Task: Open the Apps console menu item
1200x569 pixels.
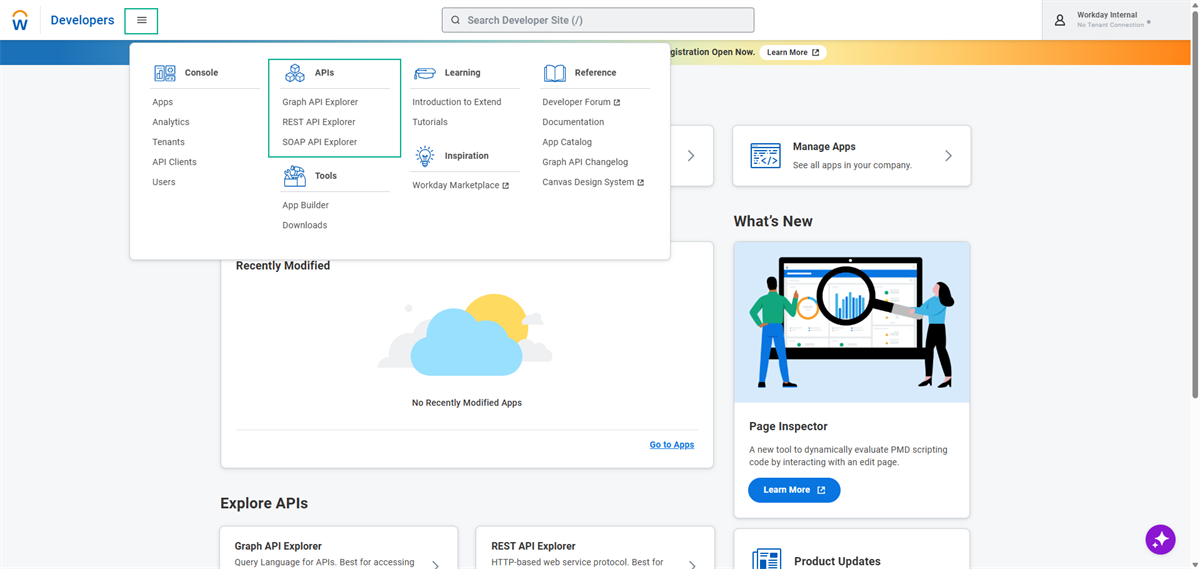Action: coord(163,102)
